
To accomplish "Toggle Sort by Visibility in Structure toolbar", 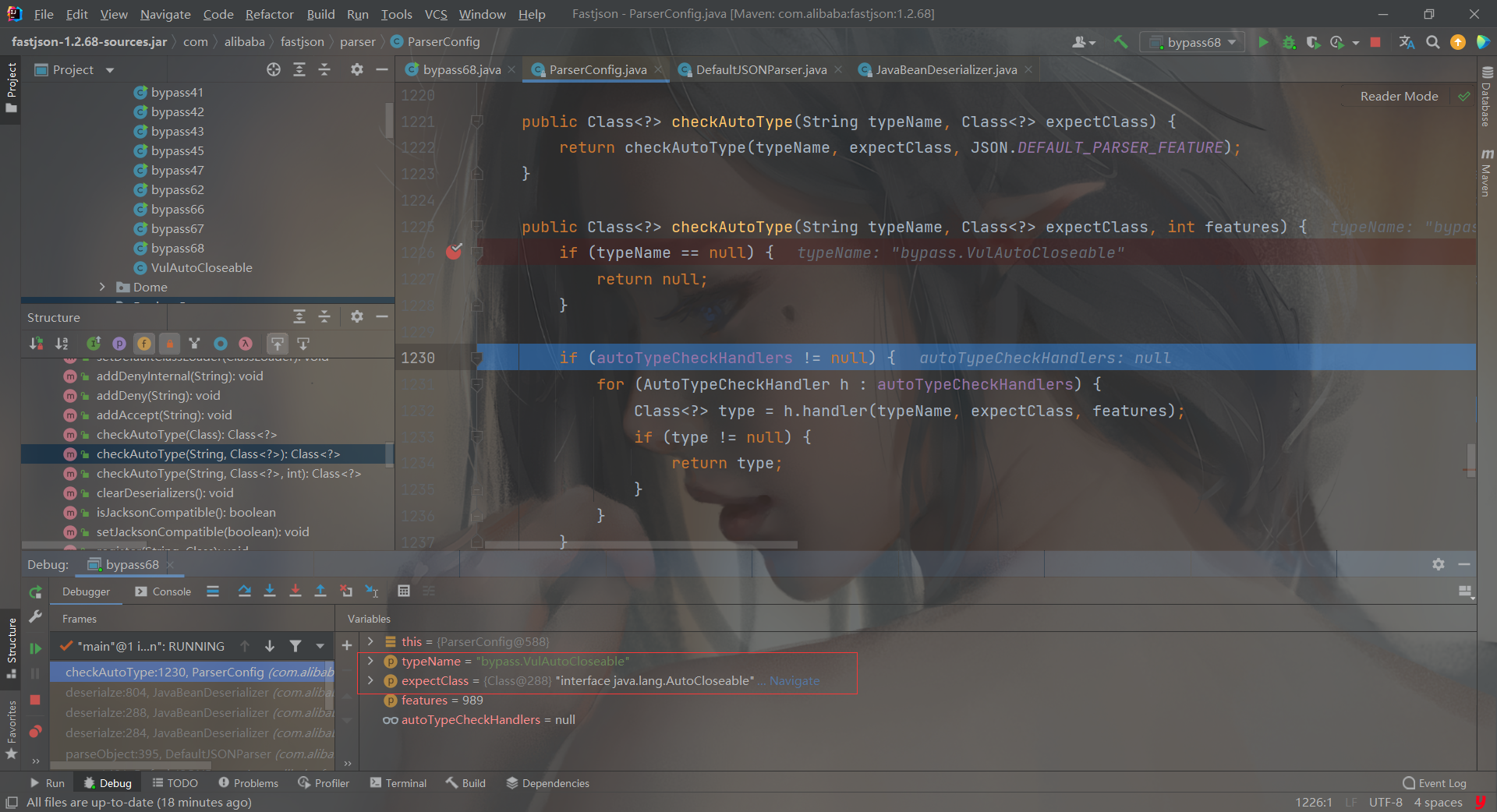I will [36, 344].
